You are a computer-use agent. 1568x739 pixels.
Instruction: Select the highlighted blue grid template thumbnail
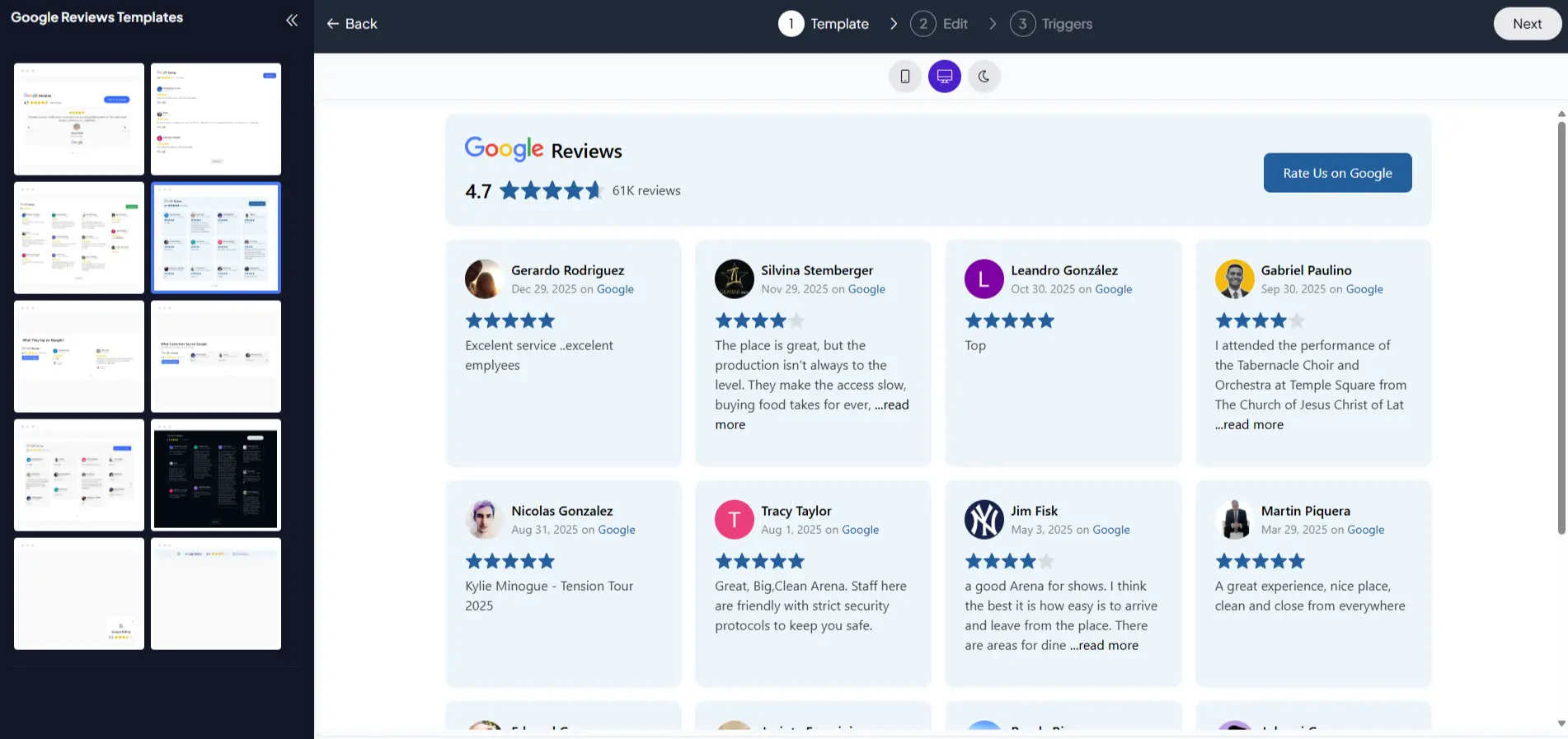(x=216, y=238)
